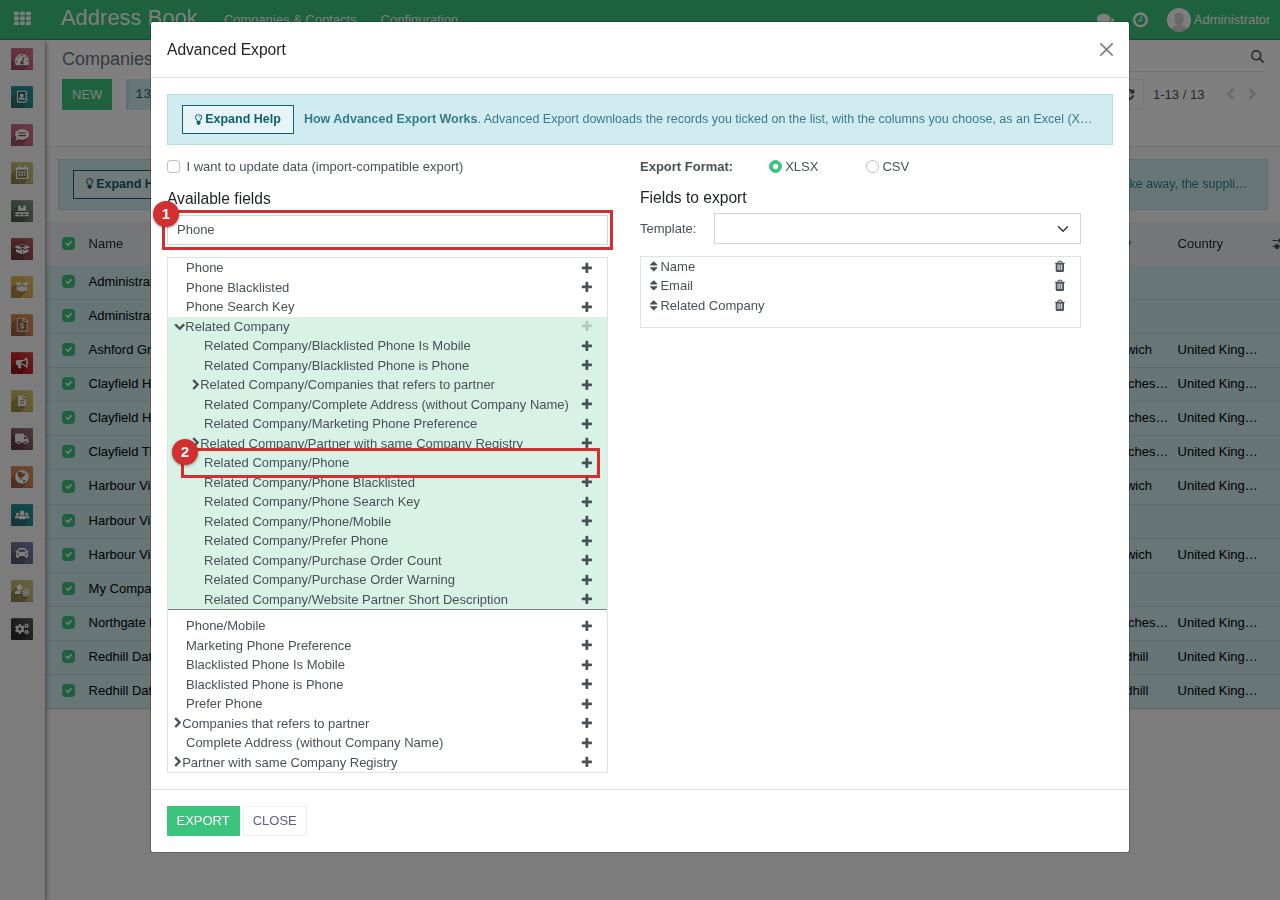Open the activities clock icon
1280x900 pixels.
coord(1139,19)
